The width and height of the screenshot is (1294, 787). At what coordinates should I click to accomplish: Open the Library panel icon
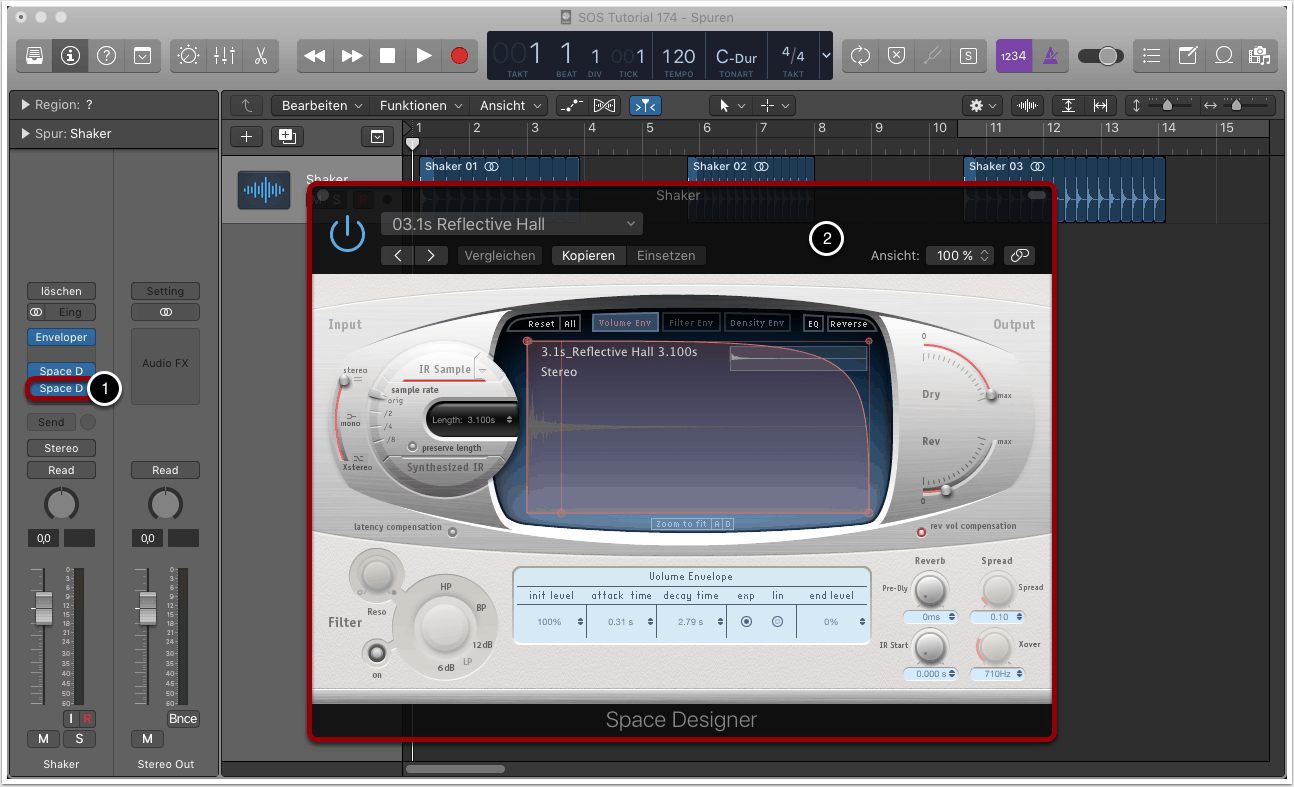coord(34,56)
